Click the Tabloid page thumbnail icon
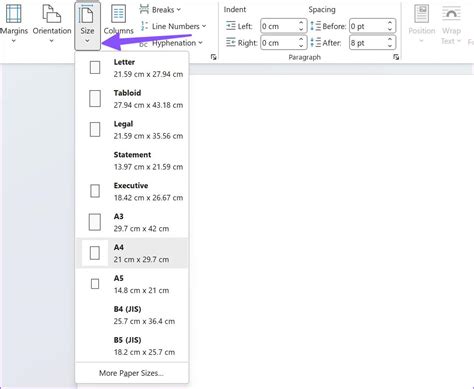474x389 pixels. click(95, 99)
